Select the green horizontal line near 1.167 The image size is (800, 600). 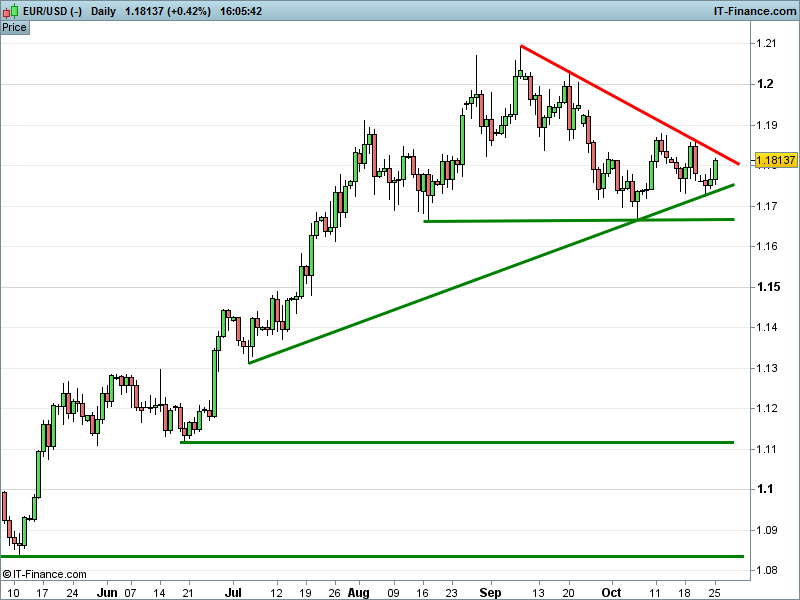click(579, 220)
